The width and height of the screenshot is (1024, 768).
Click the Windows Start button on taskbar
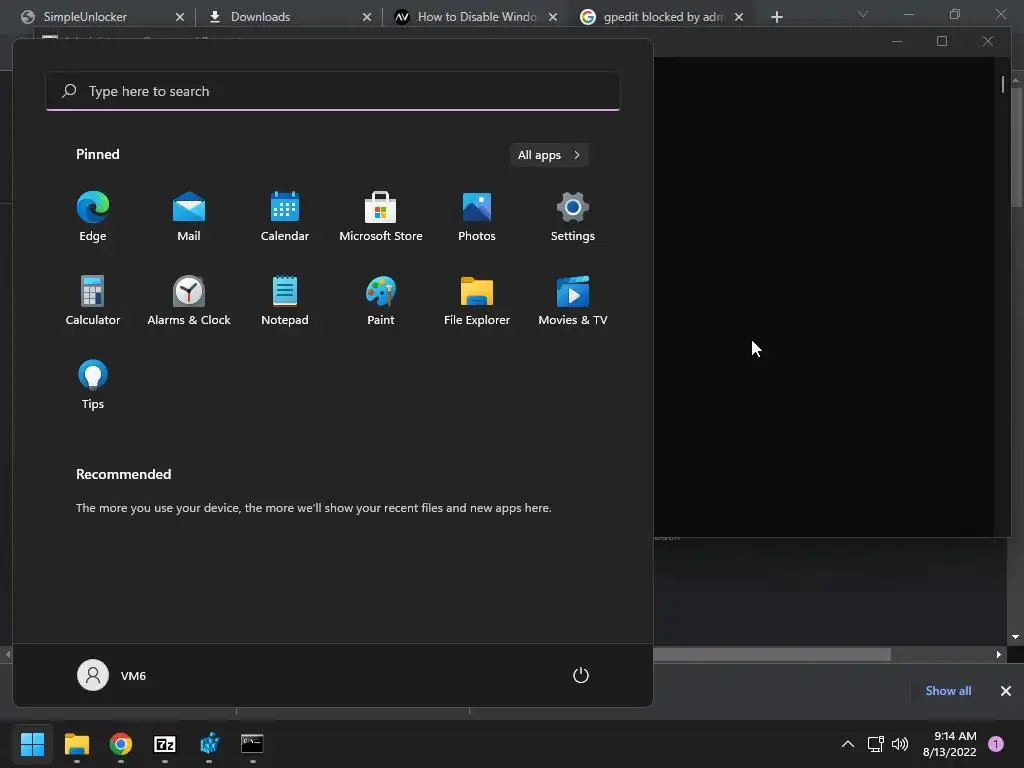[32, 744]
